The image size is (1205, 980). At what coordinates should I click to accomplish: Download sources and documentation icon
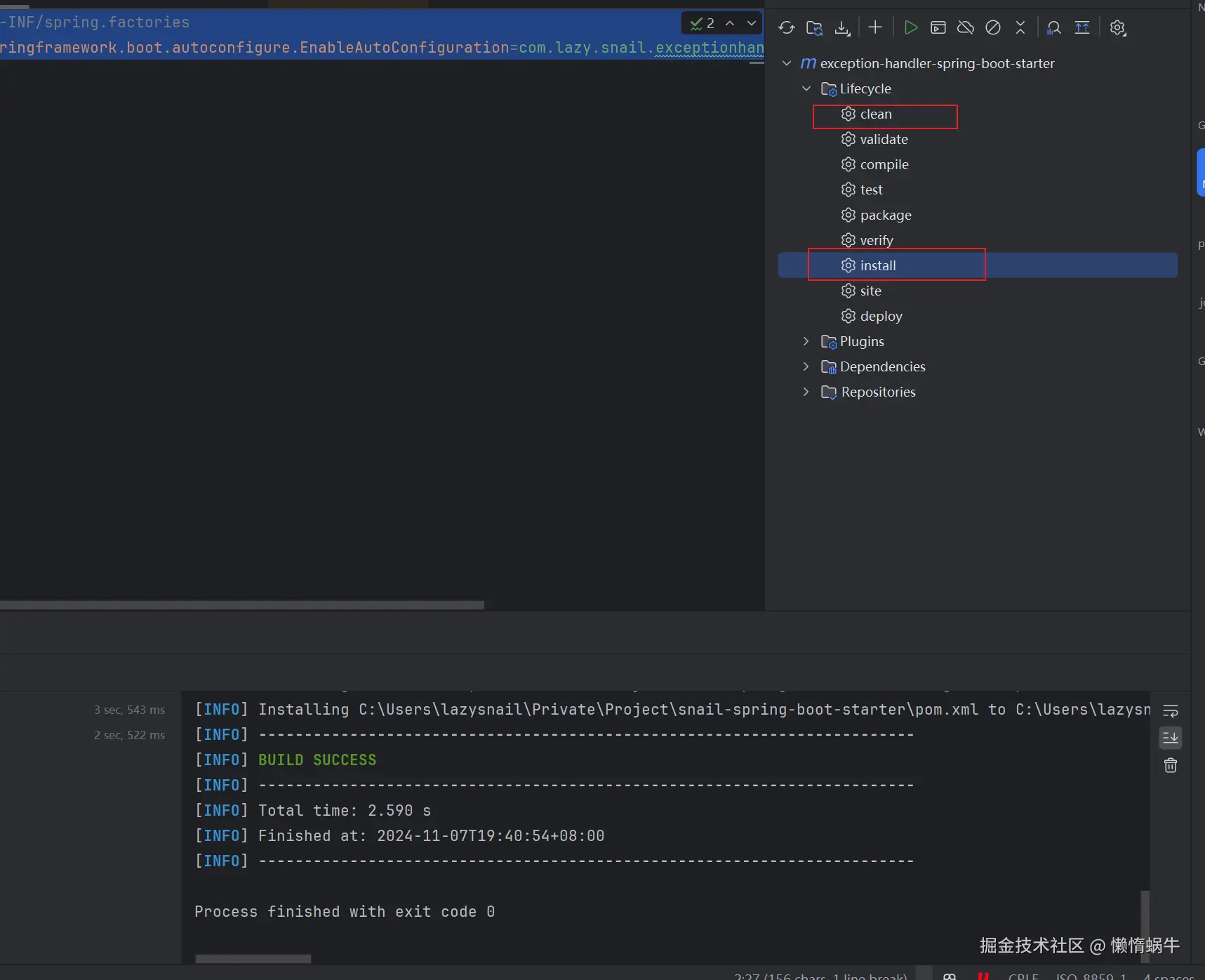842,27
